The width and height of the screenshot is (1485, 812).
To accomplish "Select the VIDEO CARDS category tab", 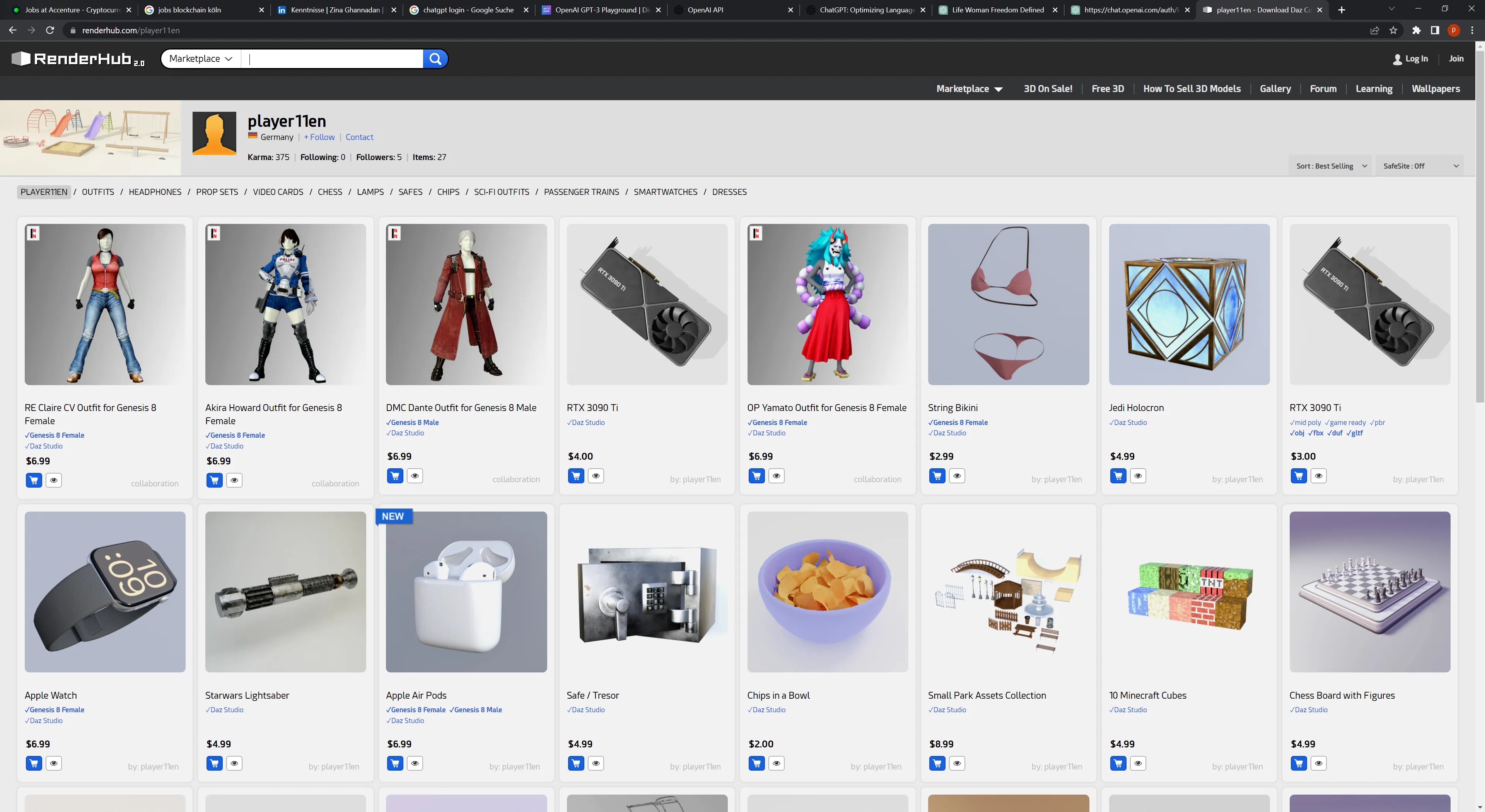I will [278, 192].
